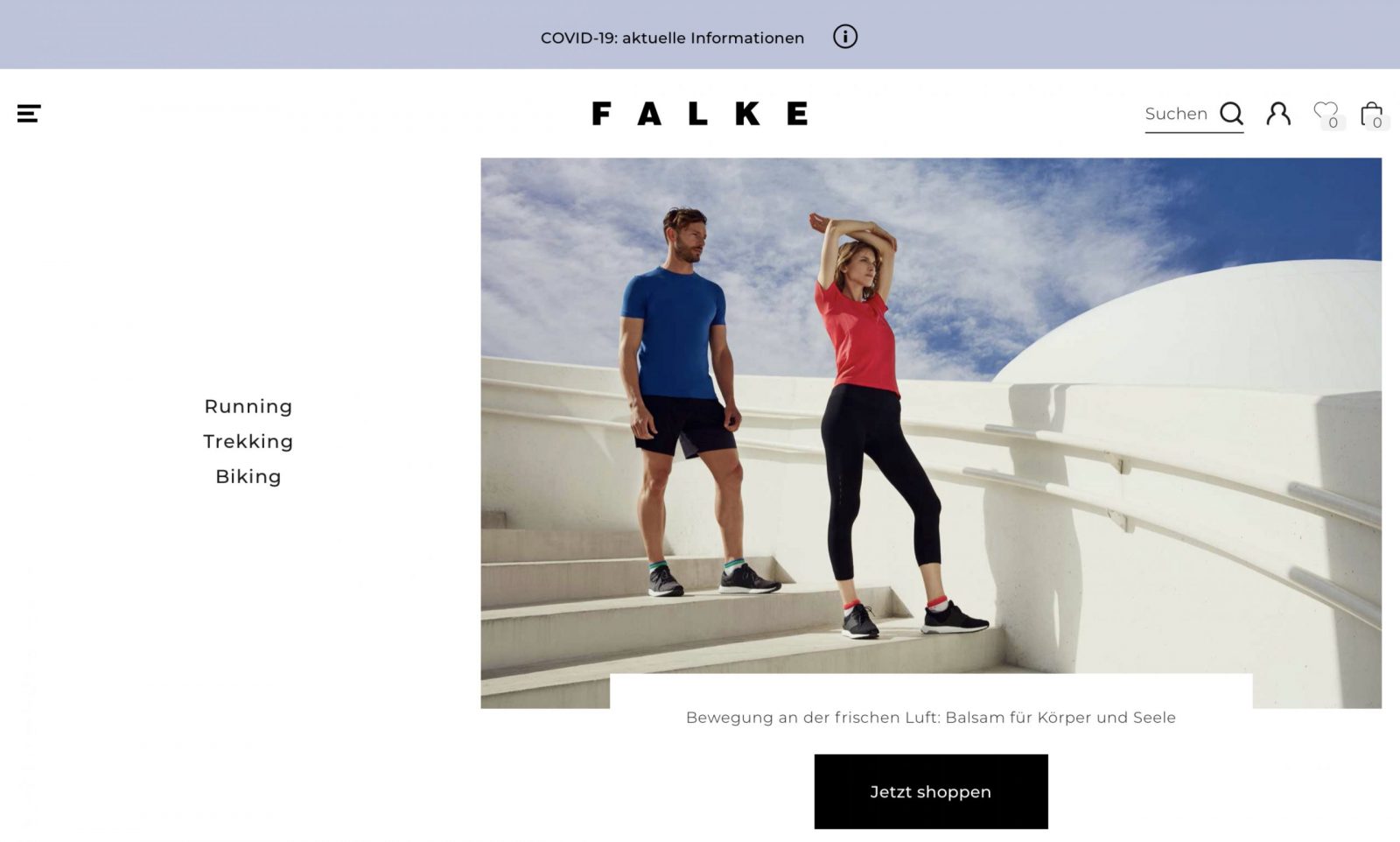Click the FALKE logo
The width and height of the screenshot is (1400, 842).
pos(700,114)
